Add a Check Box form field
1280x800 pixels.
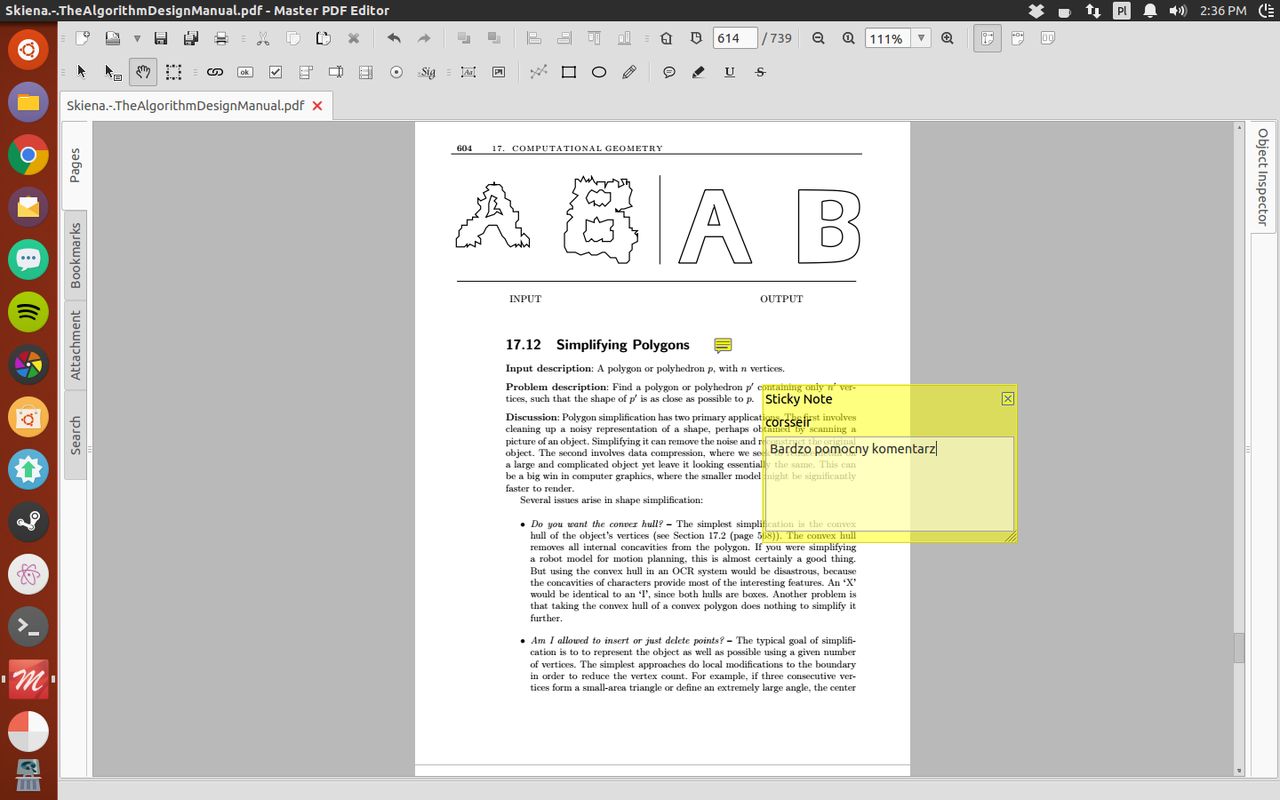pos(275,72)
